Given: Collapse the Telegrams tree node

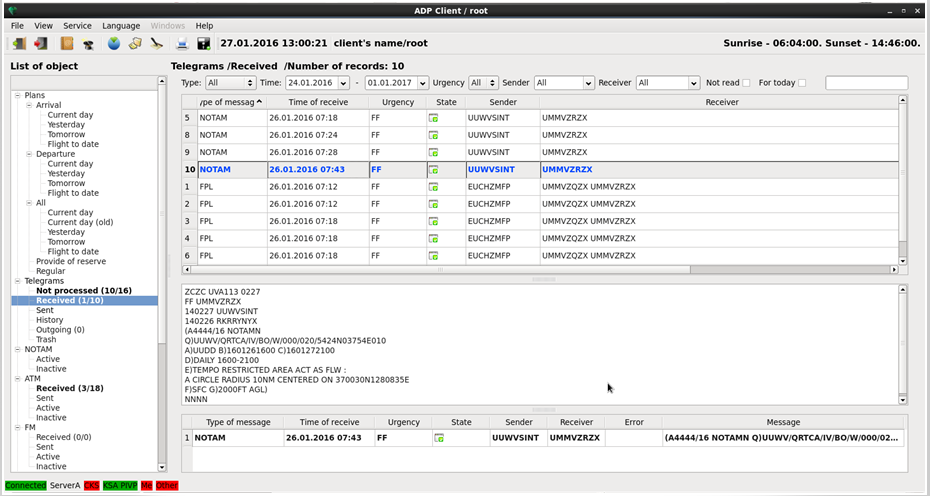Looking at the screenshot, I should click(x=17, y=281).
